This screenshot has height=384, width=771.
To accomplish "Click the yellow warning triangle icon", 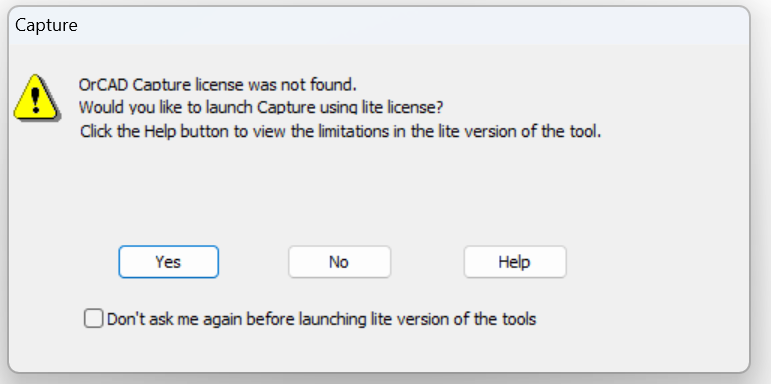I will tap(36, 97).
